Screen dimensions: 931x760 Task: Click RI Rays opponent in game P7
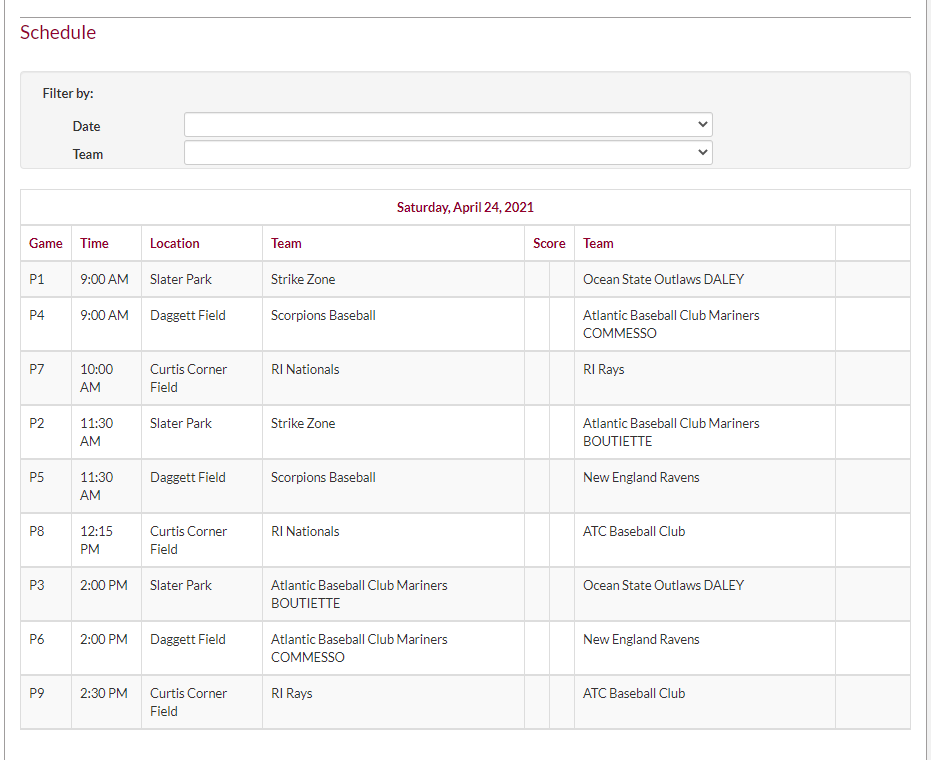click(603, 369)
